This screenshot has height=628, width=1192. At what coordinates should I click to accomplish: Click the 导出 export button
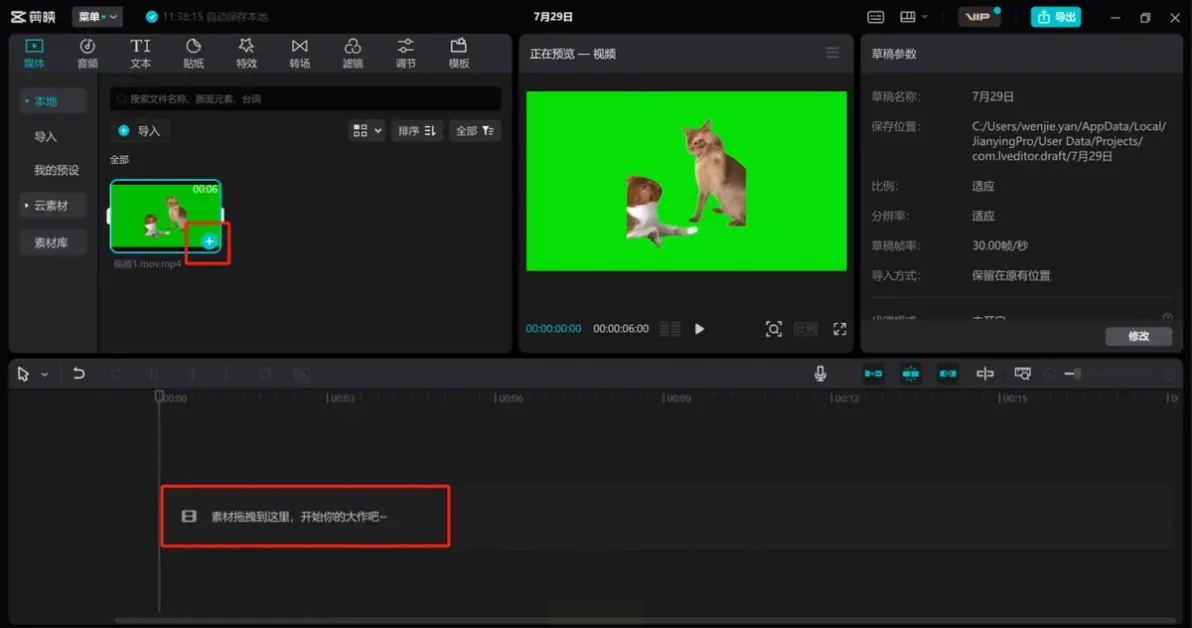pyautogui.click(x=1056, y=17)
